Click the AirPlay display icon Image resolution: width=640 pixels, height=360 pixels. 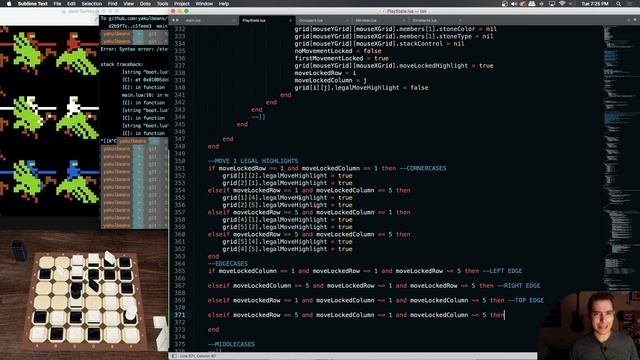tap(552, 4)
